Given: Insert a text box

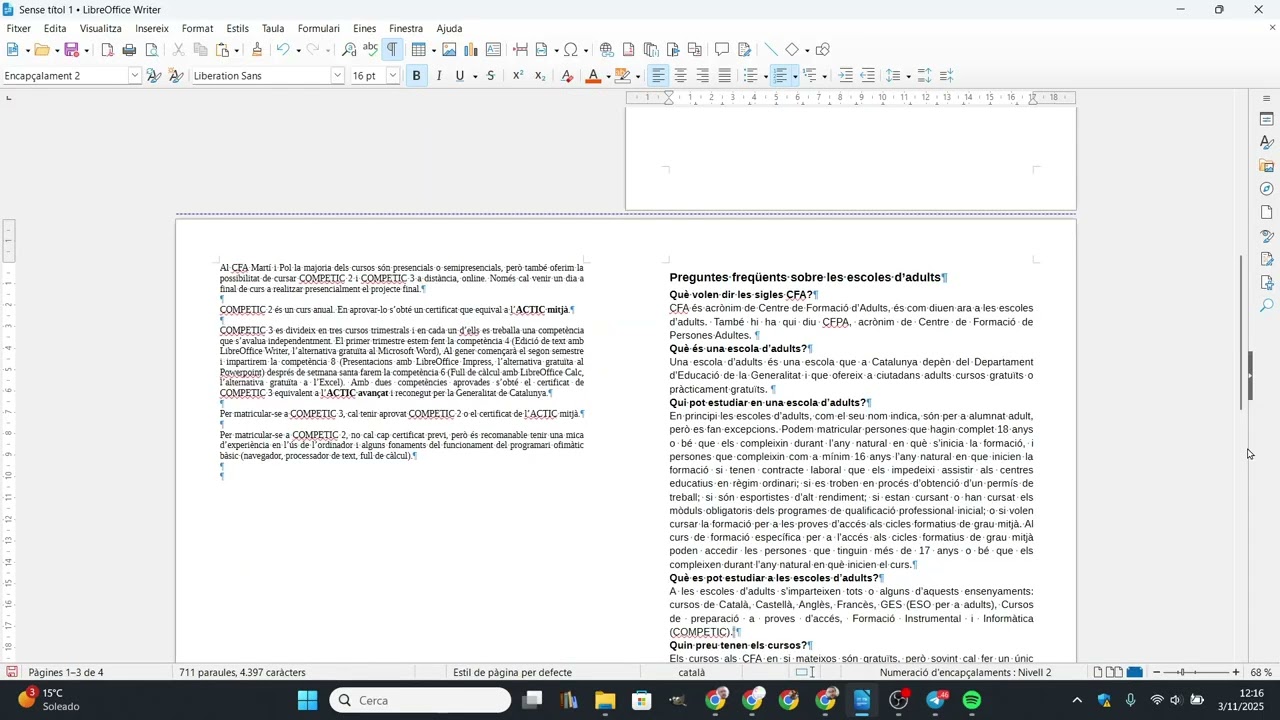Looking at the screenshot, I should coord(493,50).
